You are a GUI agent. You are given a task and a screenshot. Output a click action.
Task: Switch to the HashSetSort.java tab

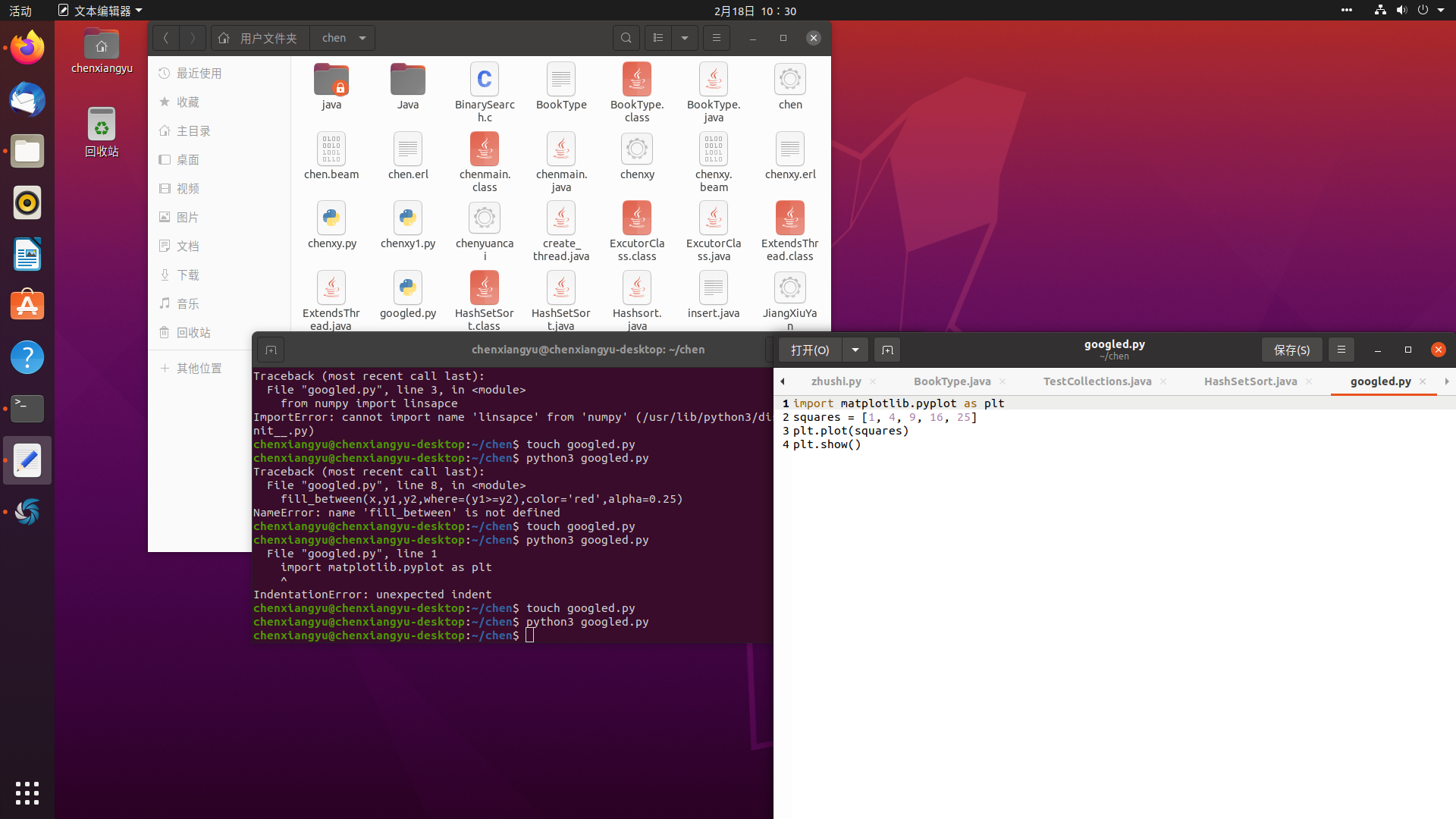coord(1250,381)
